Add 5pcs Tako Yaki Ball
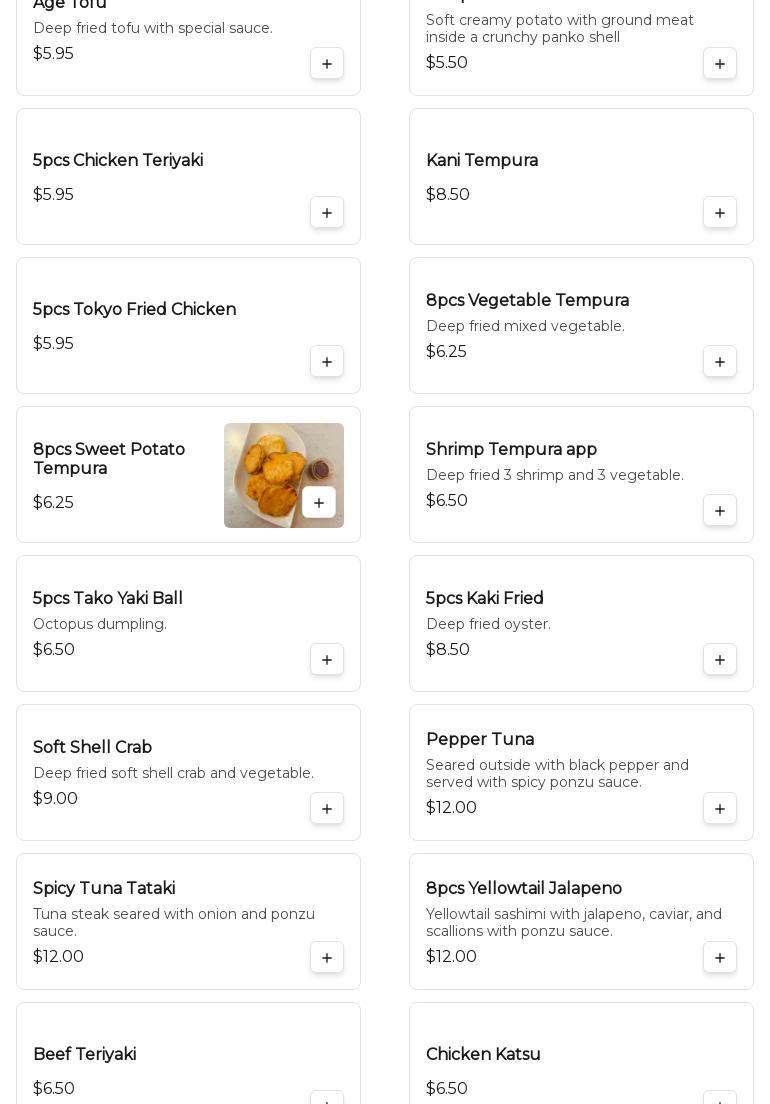Screen dimensions: 770x1104 327,660
